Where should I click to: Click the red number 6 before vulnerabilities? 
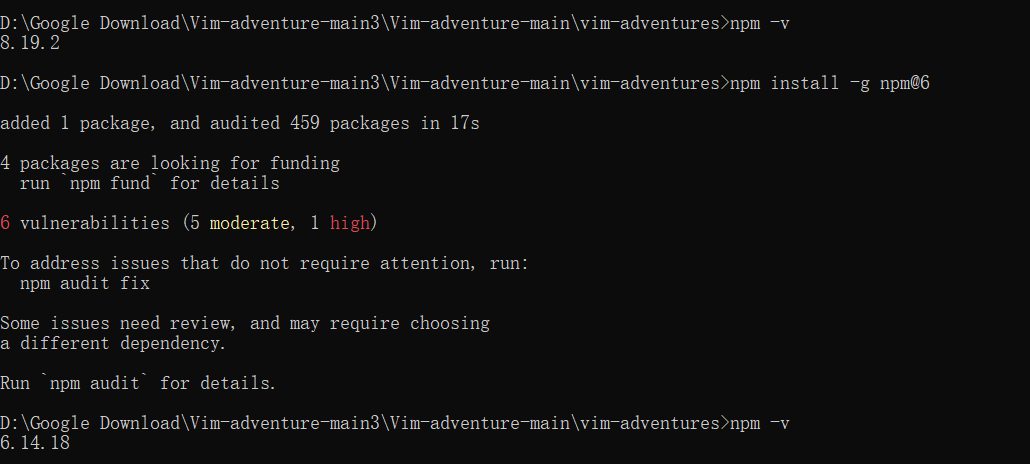5,223
